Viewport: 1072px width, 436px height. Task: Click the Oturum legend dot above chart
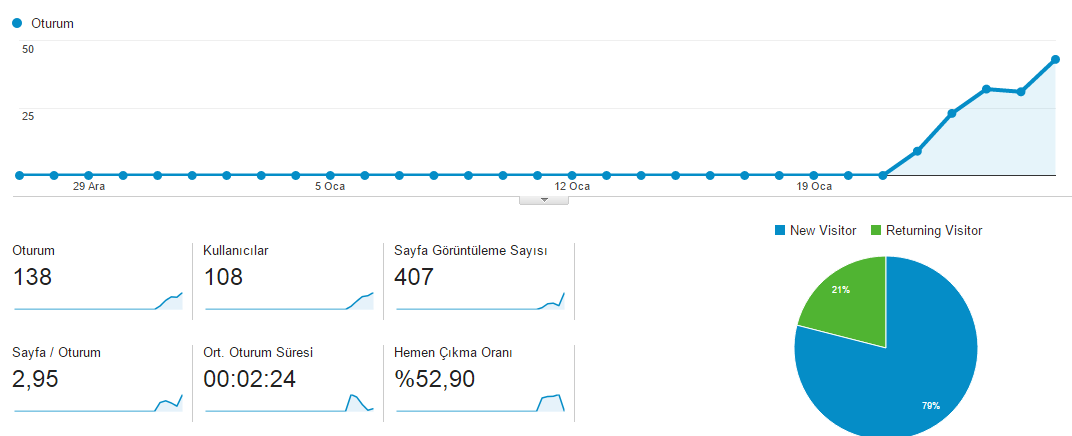pos(17,23)
